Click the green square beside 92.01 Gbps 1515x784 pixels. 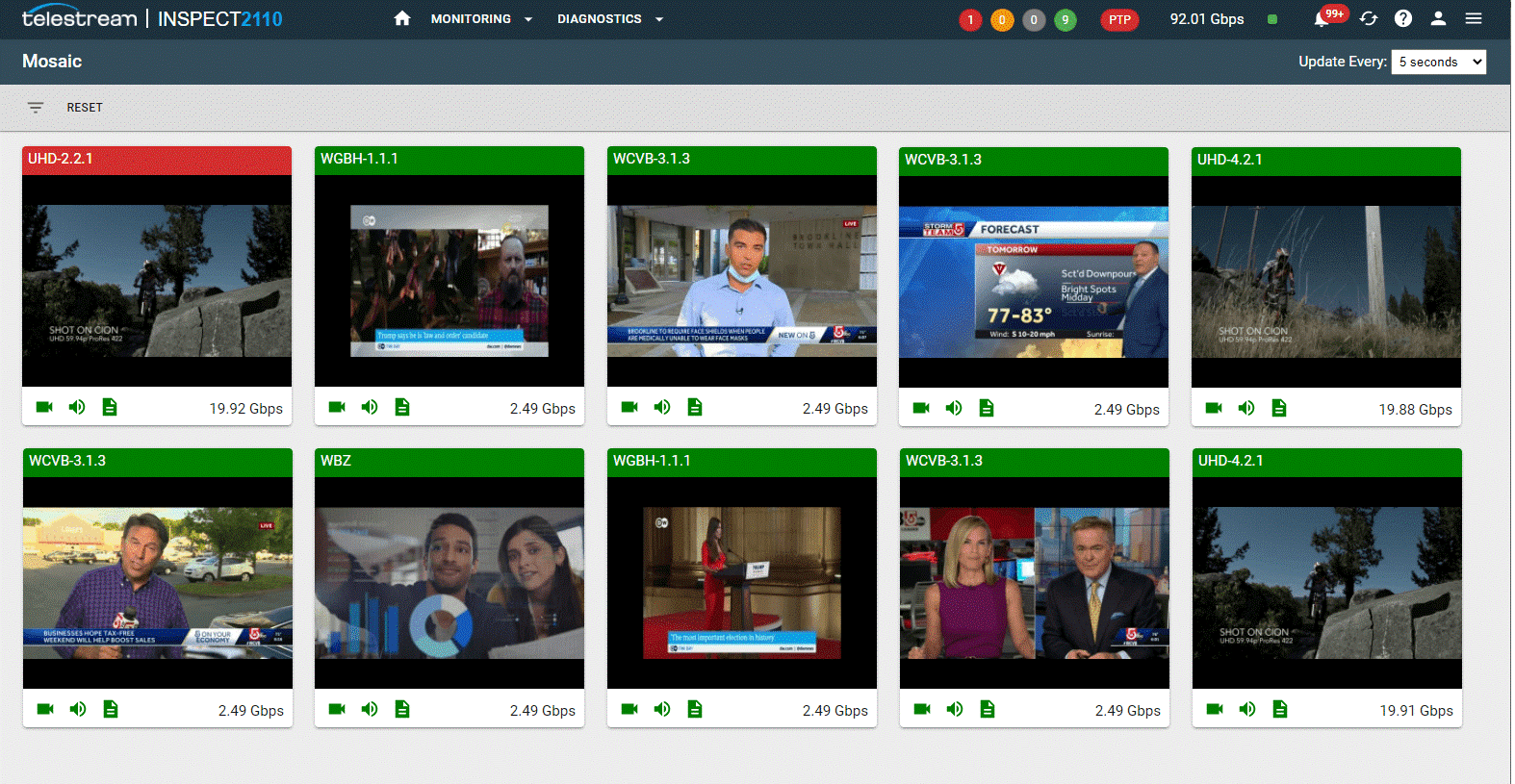point(1272,19)
